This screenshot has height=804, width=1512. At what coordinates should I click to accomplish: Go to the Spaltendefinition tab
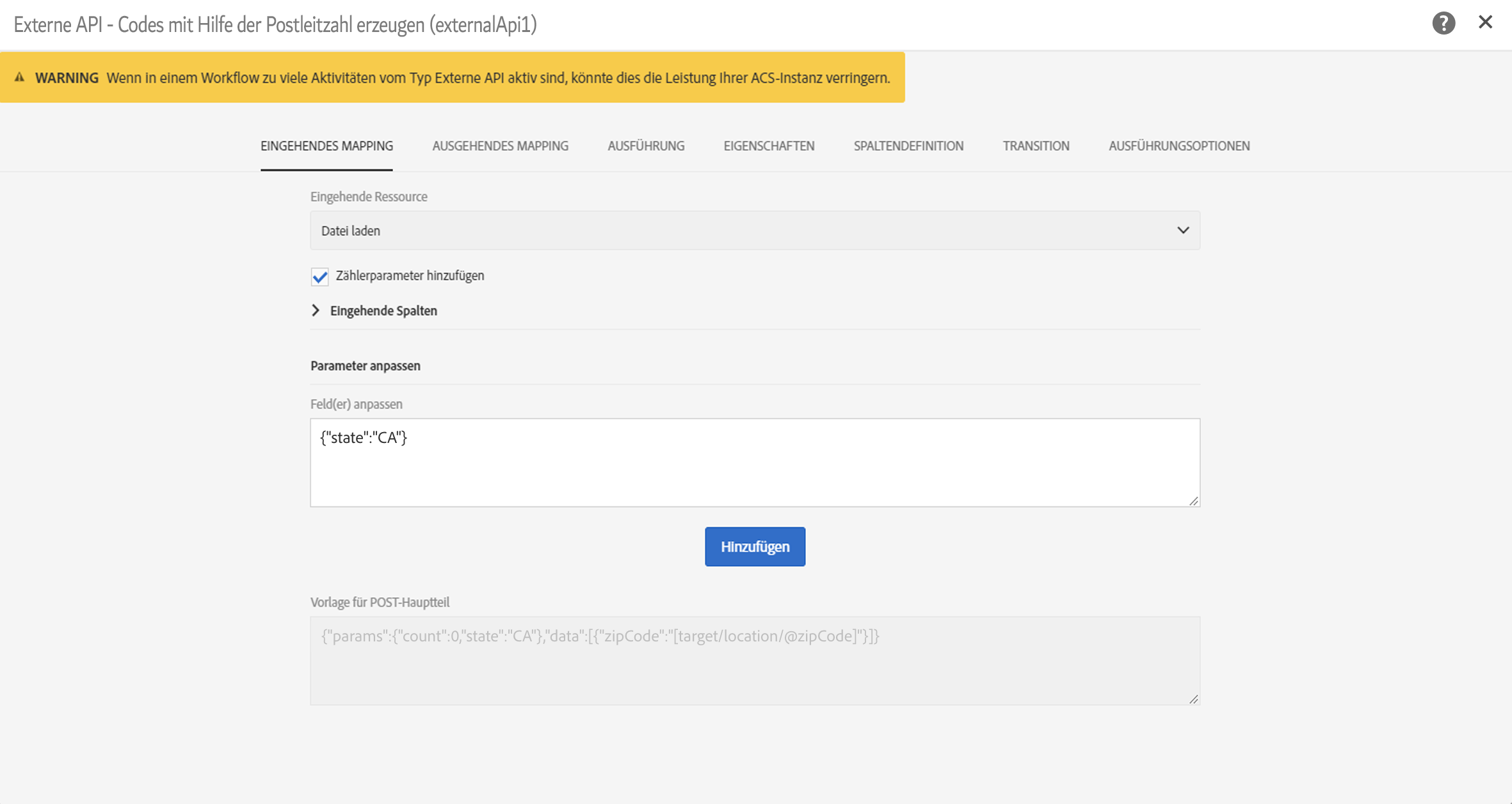tap(908, 146)
